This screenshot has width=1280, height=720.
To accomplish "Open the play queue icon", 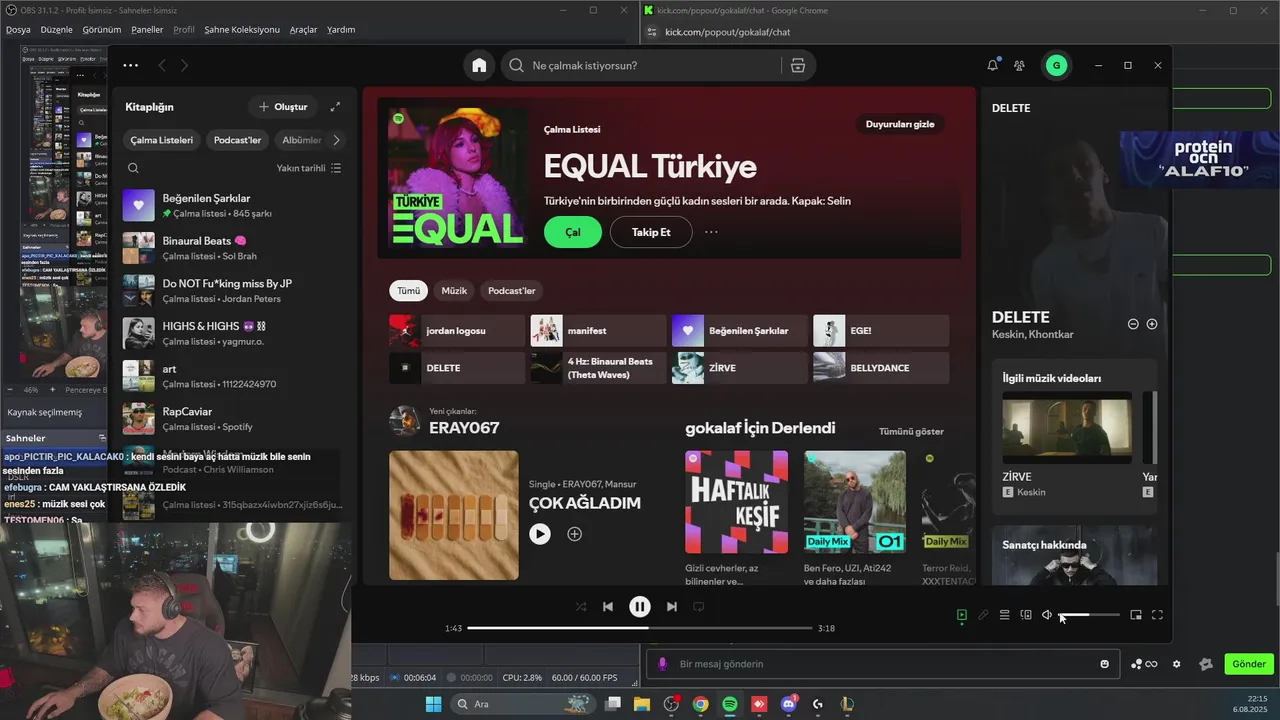I will coord(1004,615).
